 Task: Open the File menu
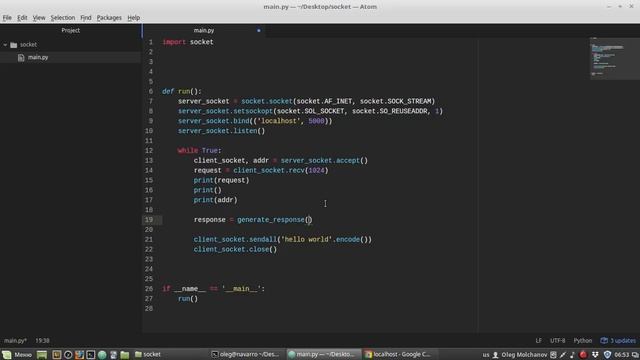click(7, 18)
